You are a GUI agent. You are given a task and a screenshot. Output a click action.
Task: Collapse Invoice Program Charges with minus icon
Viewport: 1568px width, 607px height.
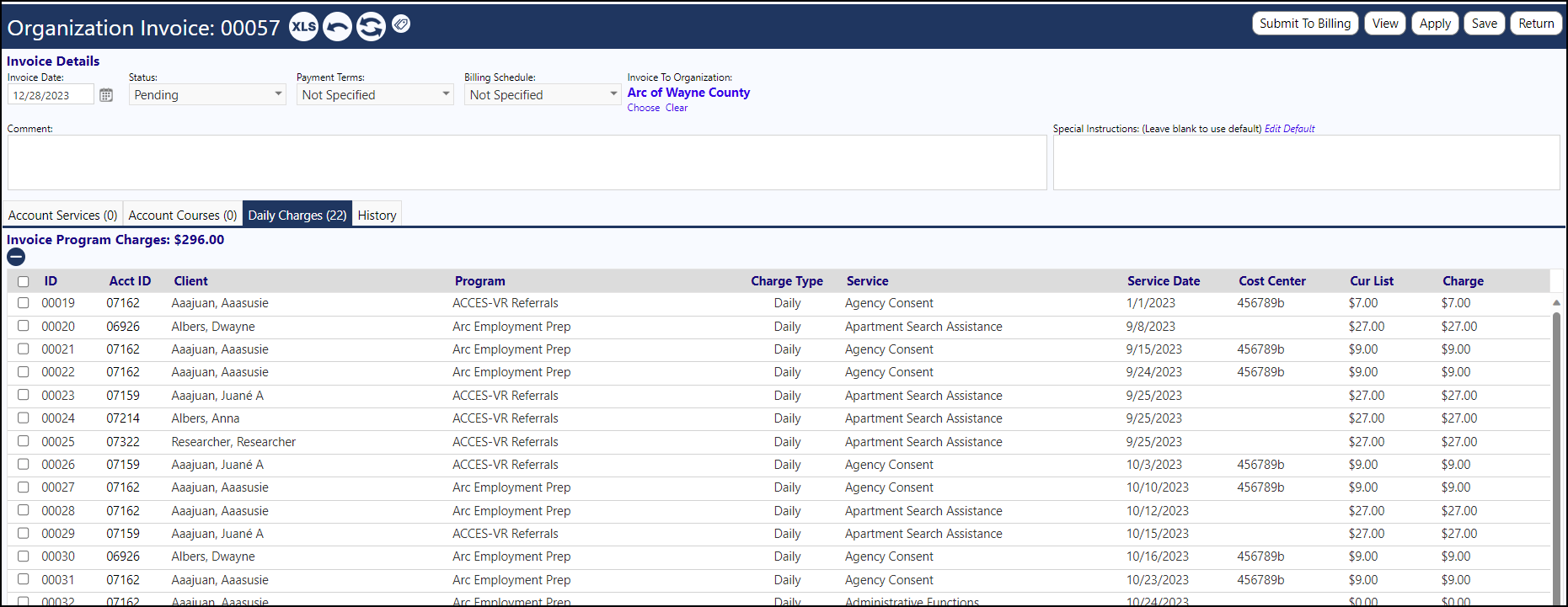point(16,258)
